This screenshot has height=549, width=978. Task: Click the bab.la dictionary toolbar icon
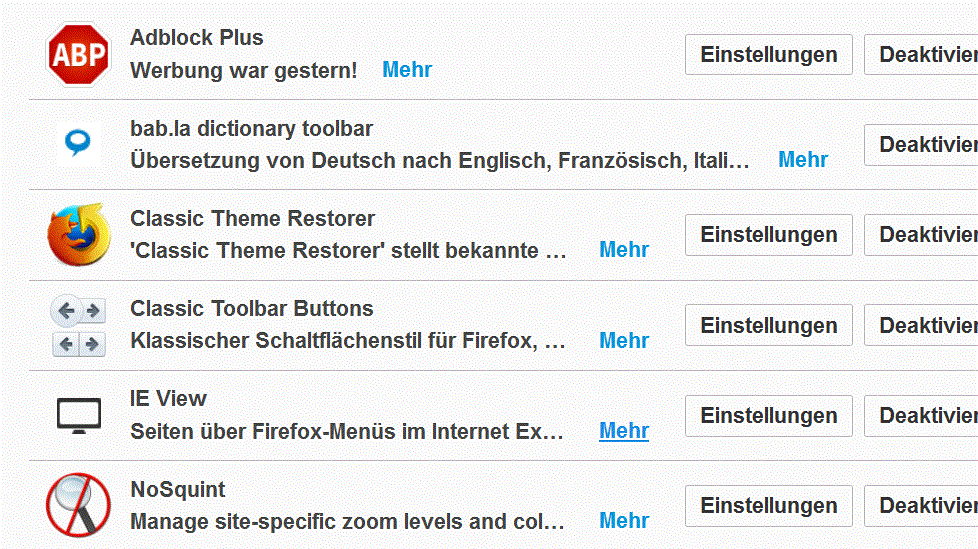[x=78, y=143]
